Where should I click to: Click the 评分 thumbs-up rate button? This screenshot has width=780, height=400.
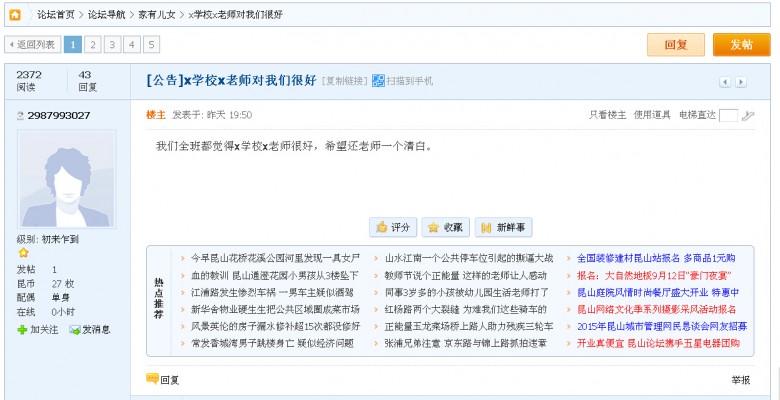pos(392,227)
